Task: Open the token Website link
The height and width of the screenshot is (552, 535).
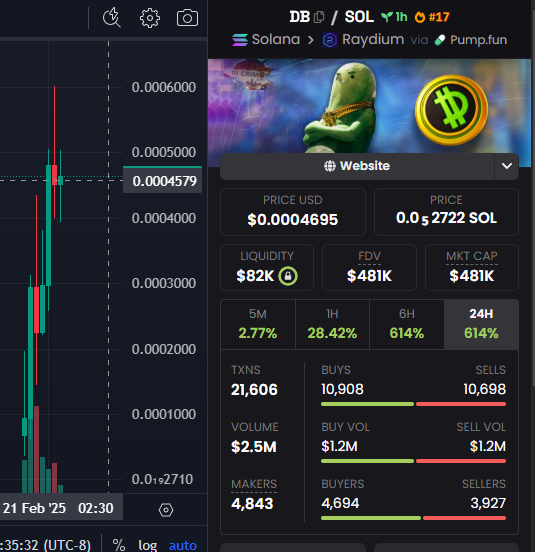Action: pos(357,166)
